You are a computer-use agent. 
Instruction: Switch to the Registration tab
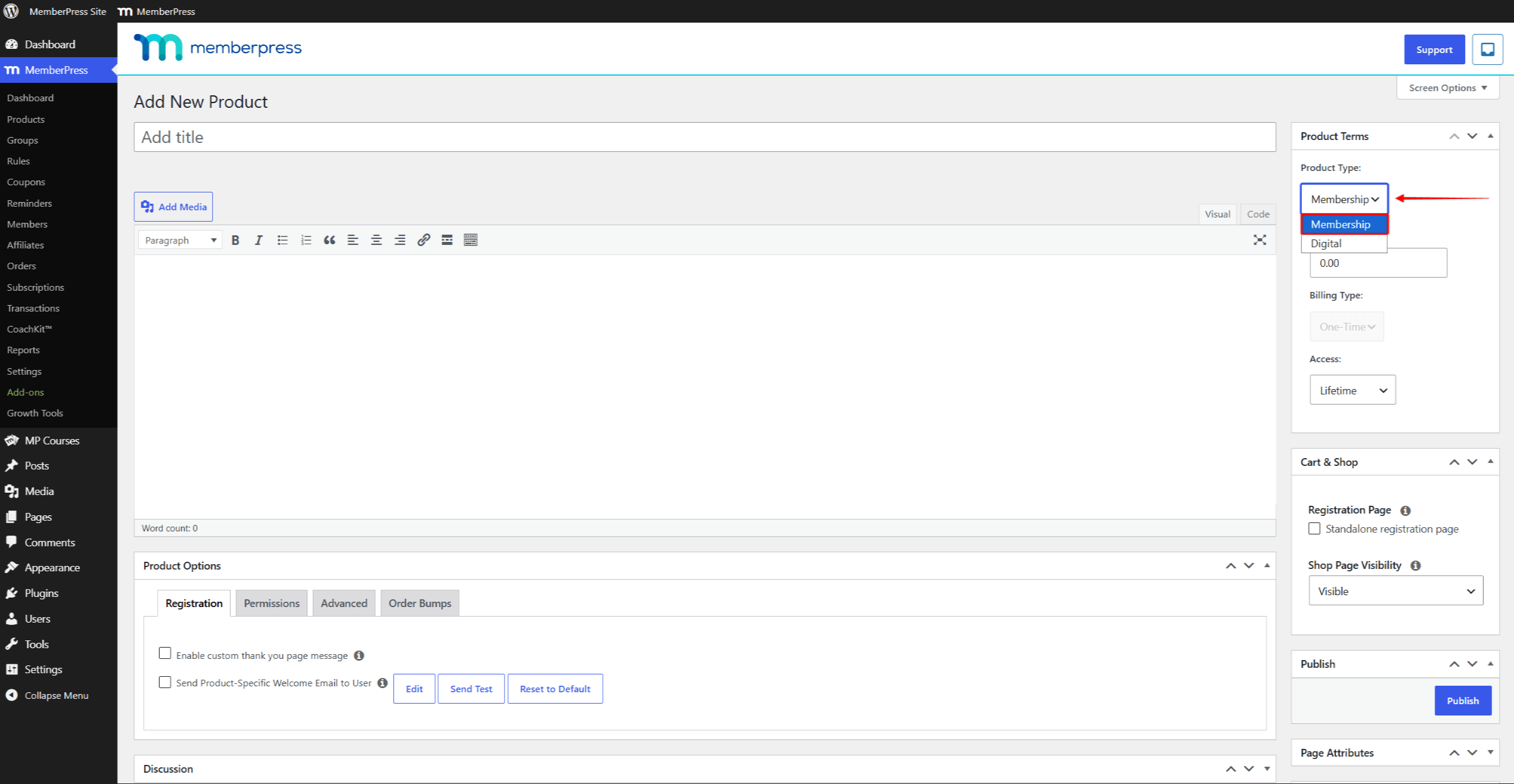[194, 603]
